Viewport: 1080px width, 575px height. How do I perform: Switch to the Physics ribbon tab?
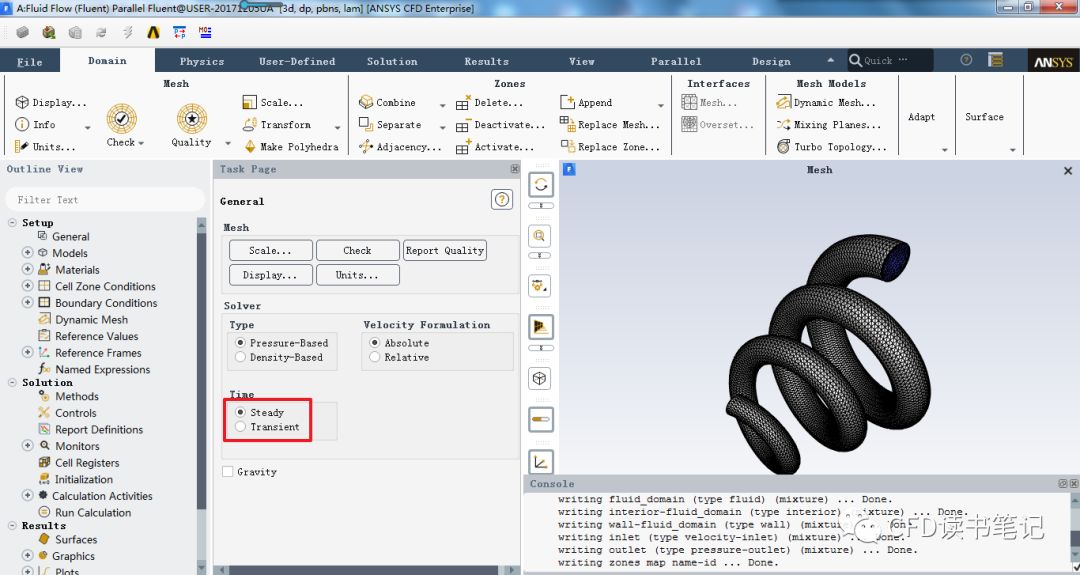pos(201,61)
